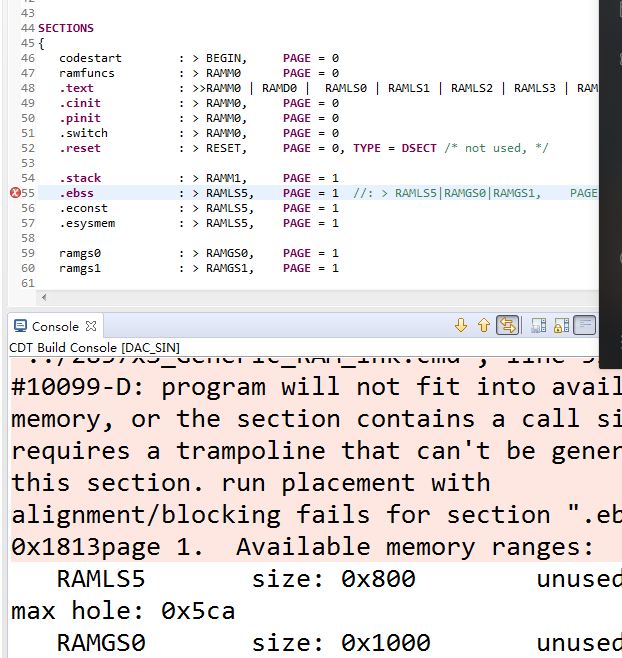Click .switch on line 51
This screenshot has width=622, height=658.
click(x=83, y=133)
